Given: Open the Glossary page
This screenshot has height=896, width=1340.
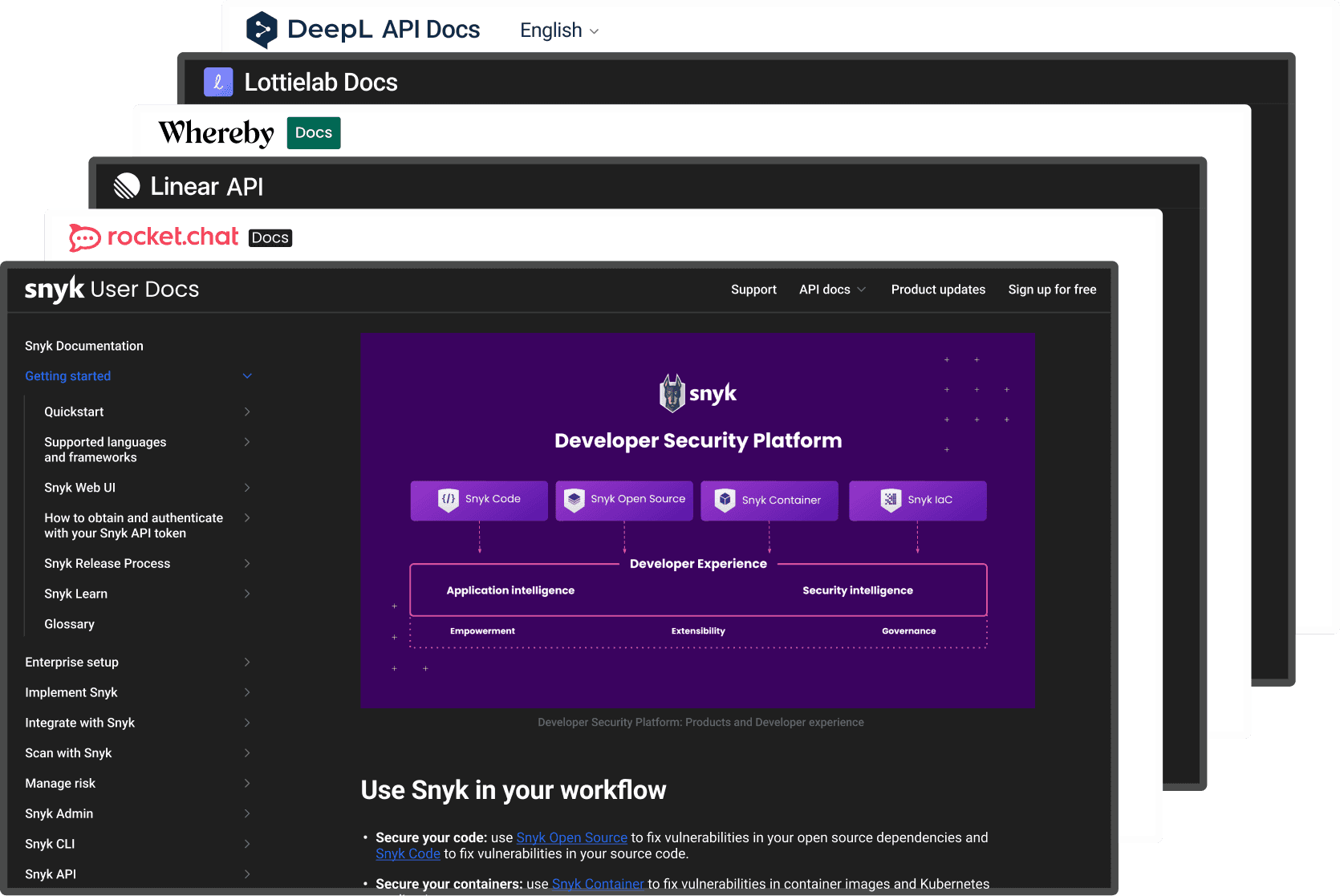Looking at the screenshot, I should pyautogui.click(x=69, y=624).
